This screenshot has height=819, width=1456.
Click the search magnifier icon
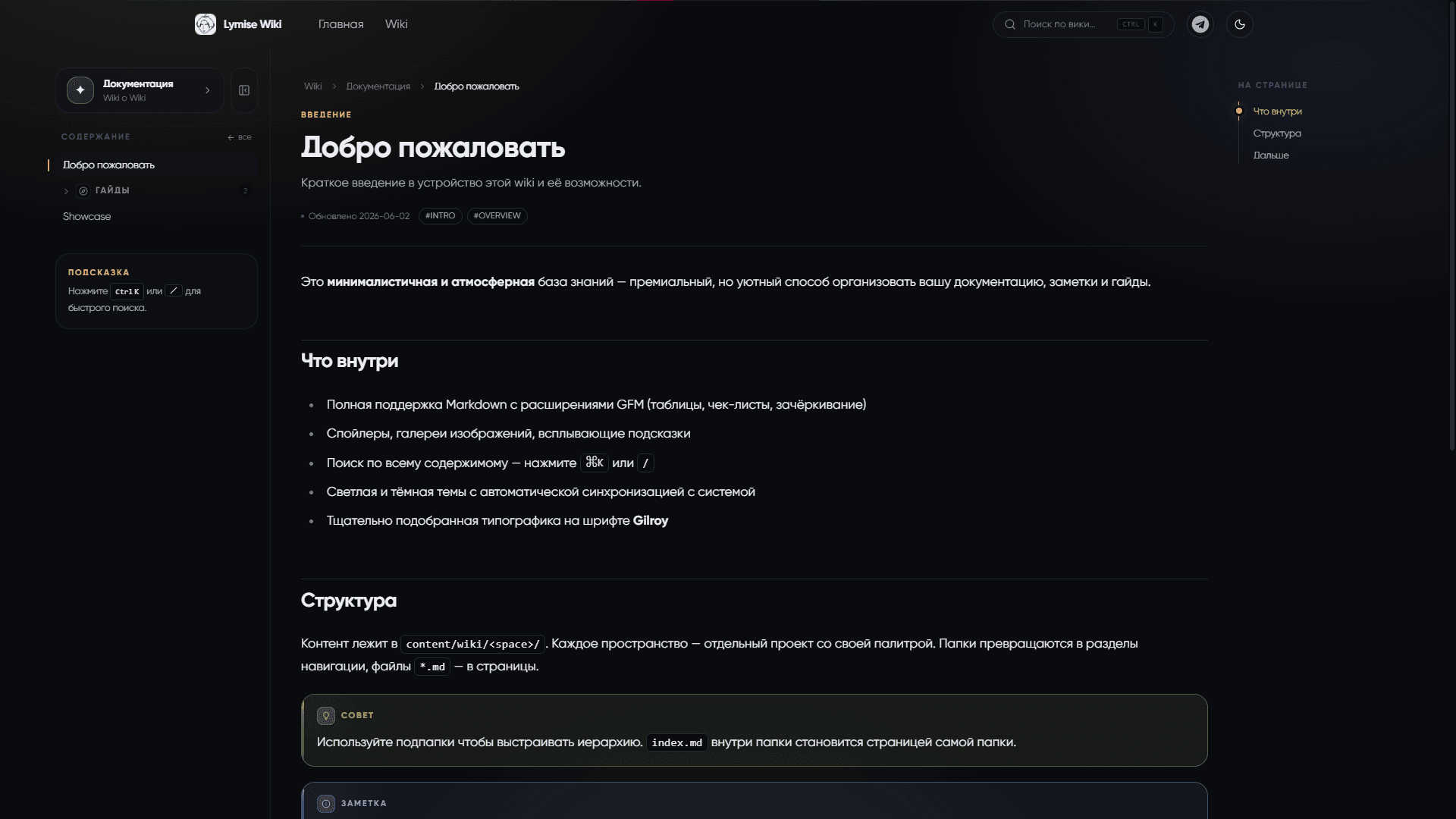pos(1009,24)
